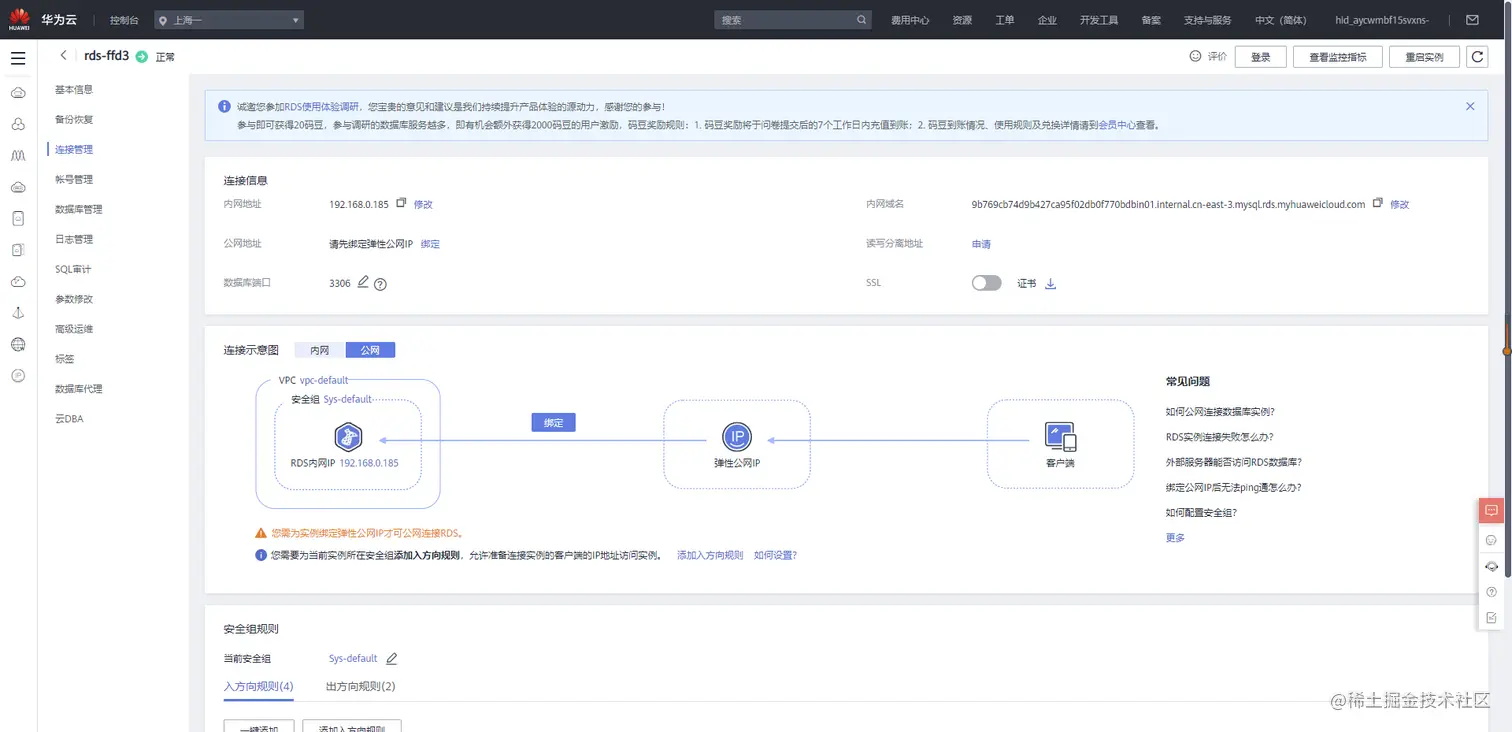Click the 客户端 client device icon
Screen dimensions: 1512x732
pos(1060,437)
